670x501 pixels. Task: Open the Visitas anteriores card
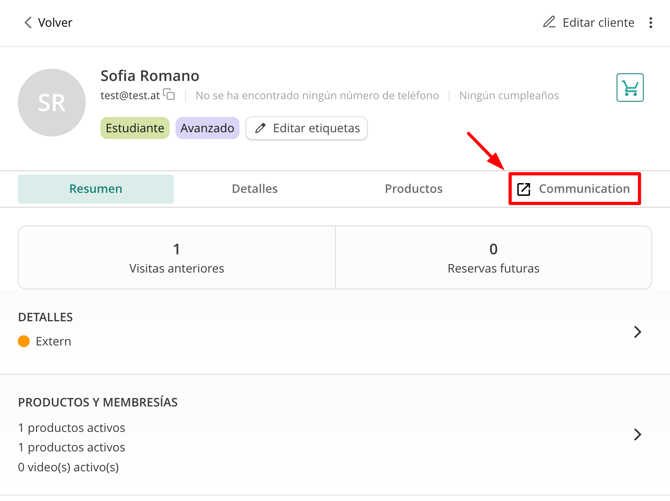click(177, 257)
